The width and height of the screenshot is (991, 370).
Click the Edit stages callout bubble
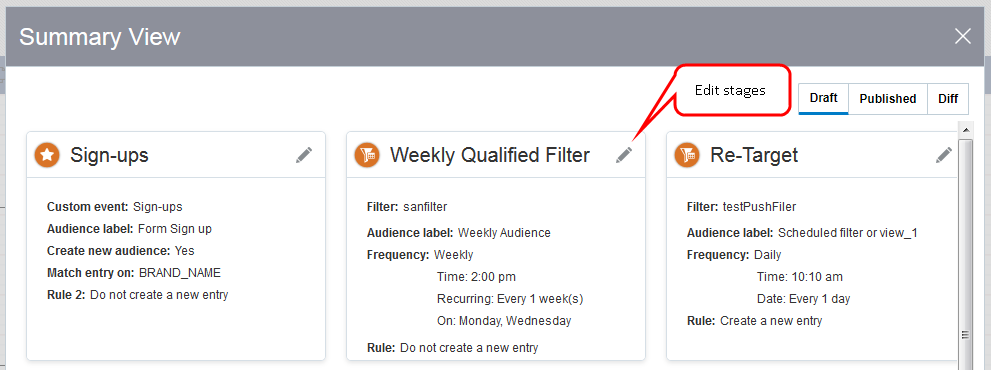[733, 90]
